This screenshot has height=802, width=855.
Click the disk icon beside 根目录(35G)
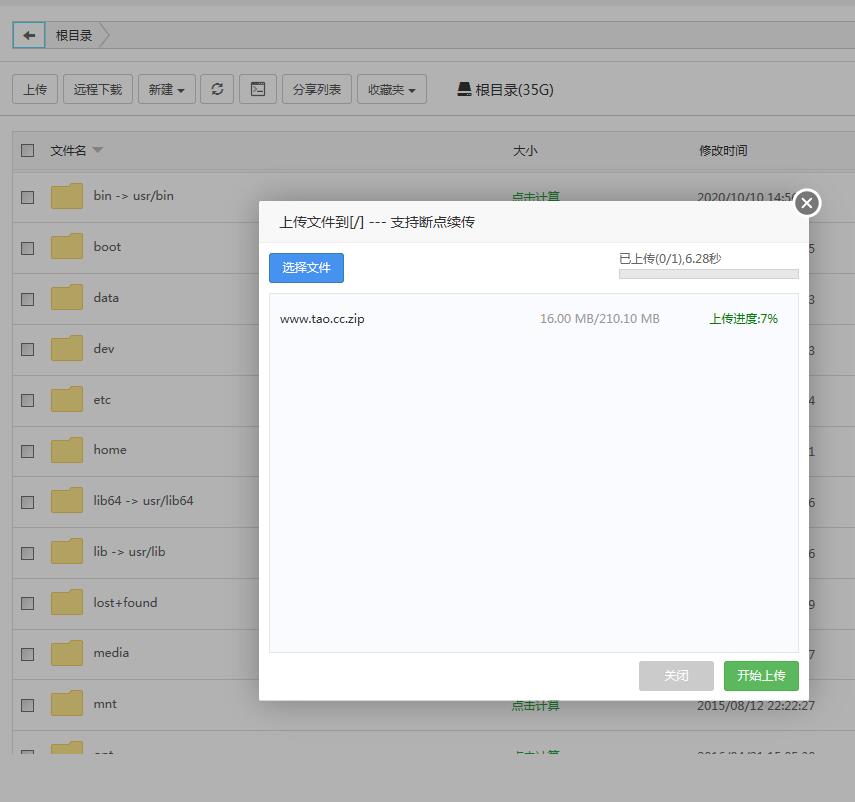[x=464, y=89]
